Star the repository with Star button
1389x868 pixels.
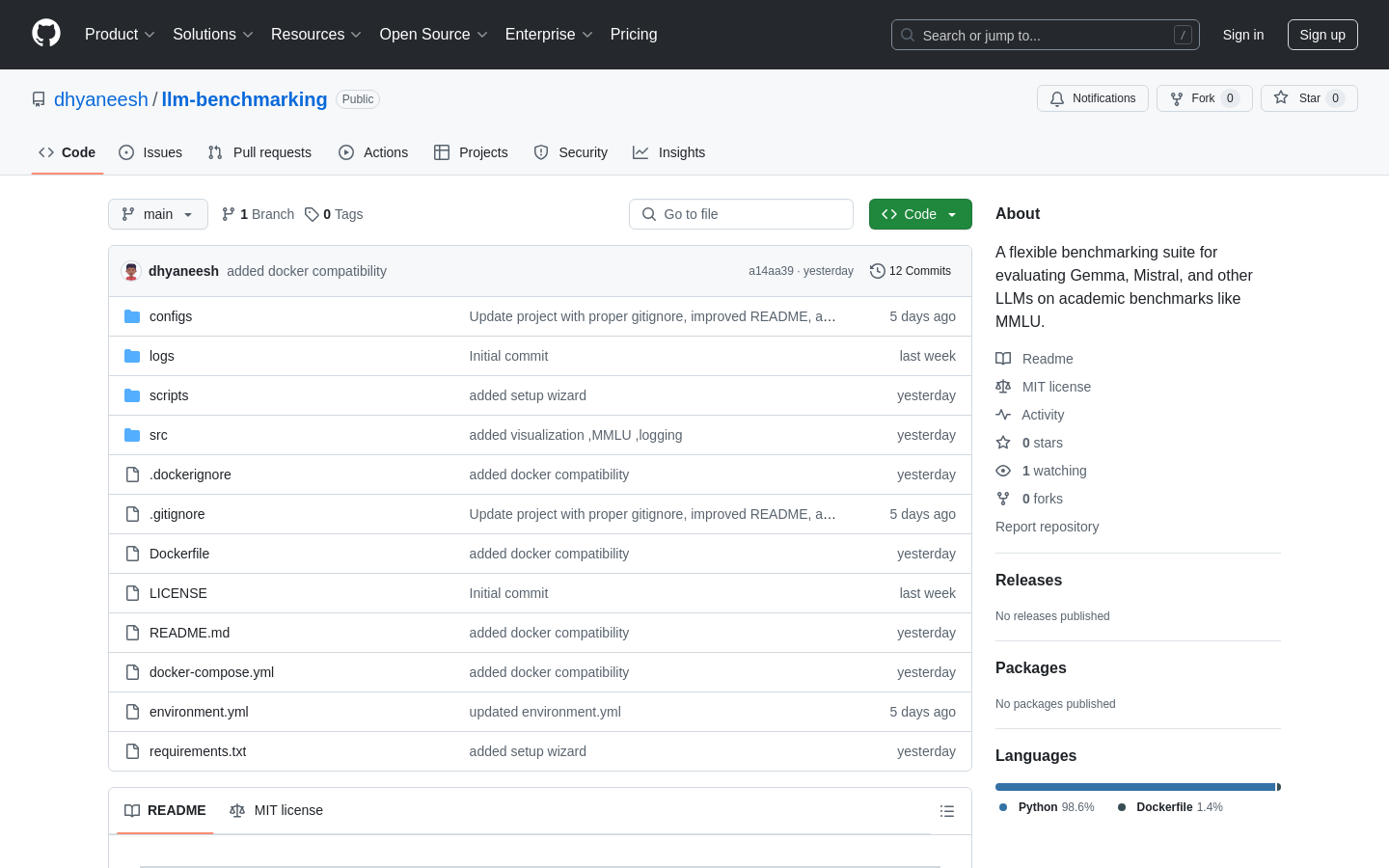point(1309,98)
